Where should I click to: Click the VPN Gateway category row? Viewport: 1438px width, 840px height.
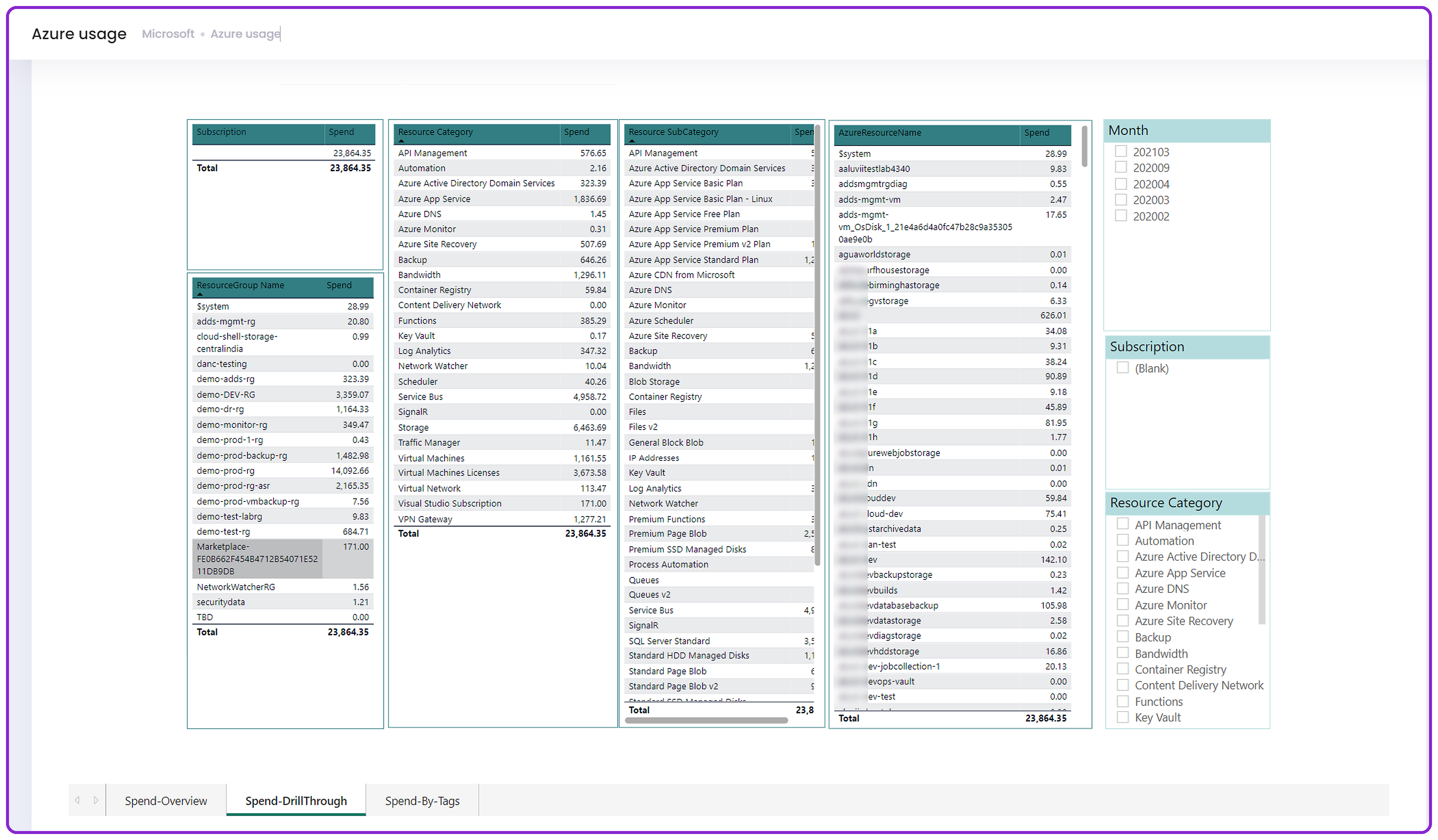click(501, 519)
